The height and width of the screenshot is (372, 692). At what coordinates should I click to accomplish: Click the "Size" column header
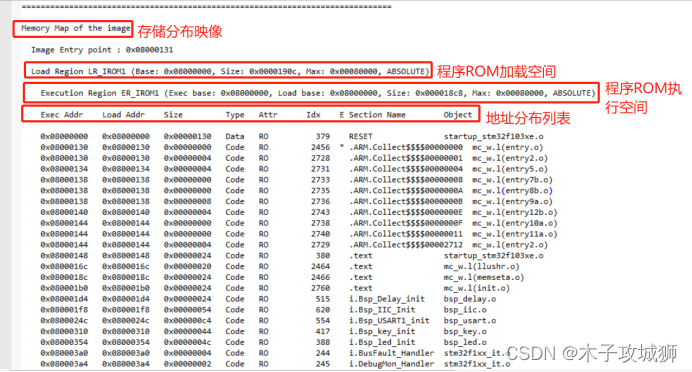(173, 115)
